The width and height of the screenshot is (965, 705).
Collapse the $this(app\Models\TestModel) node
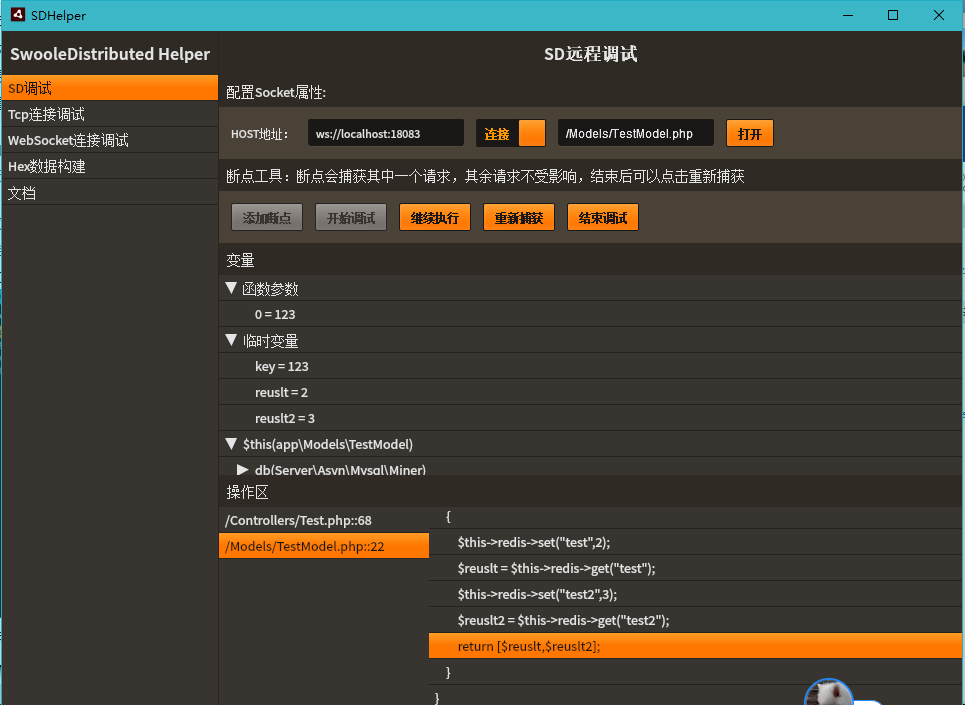232,444
